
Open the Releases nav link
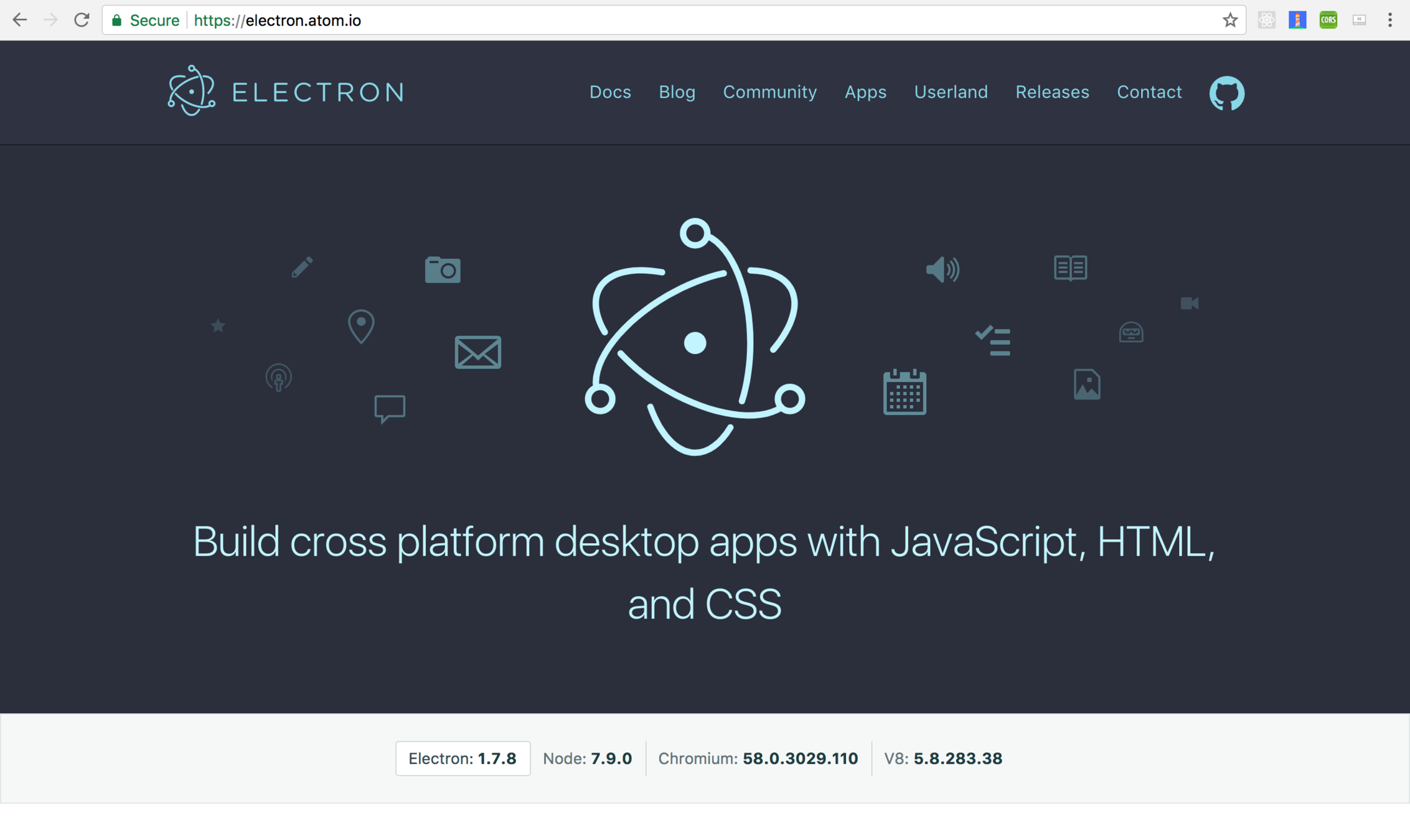(1052, 92)
